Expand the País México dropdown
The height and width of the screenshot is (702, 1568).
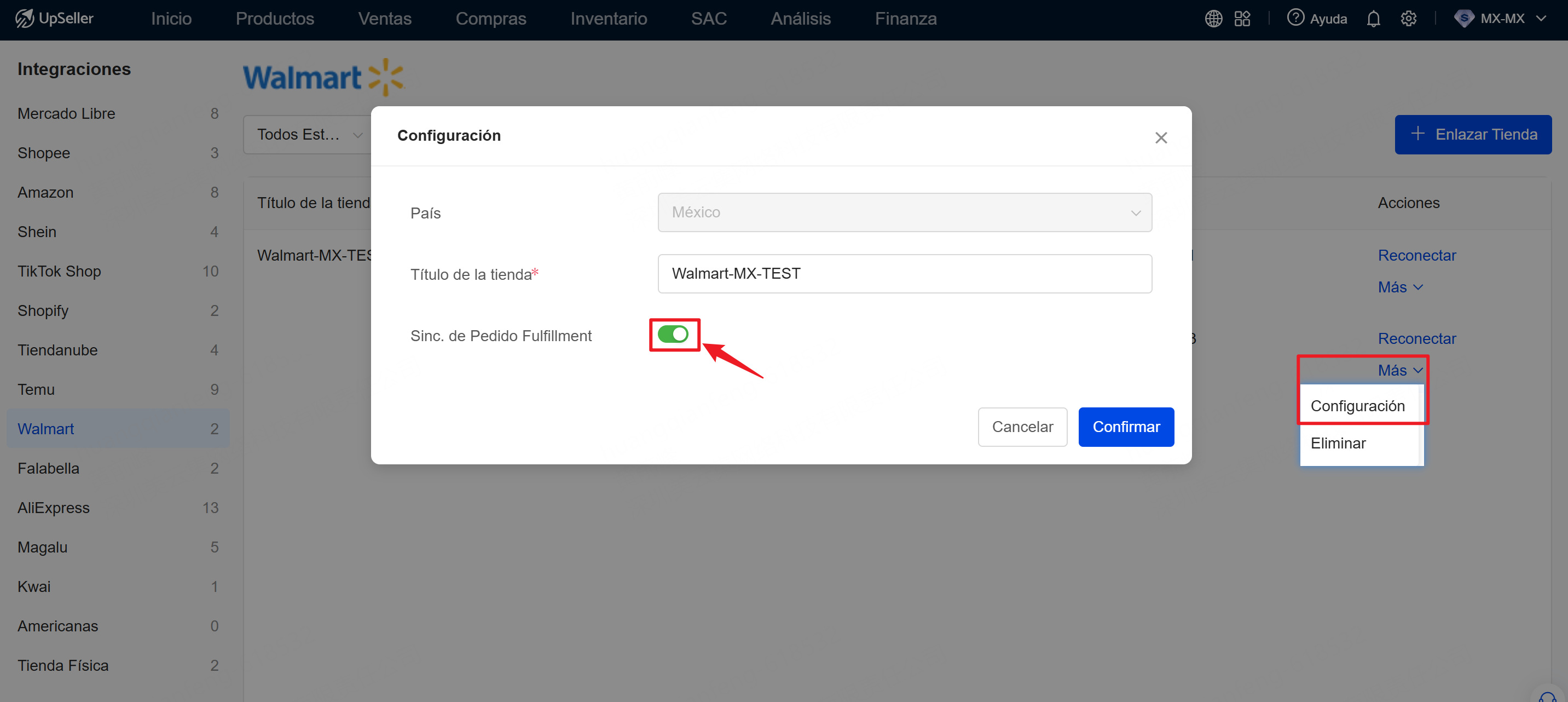coord(905,212)
